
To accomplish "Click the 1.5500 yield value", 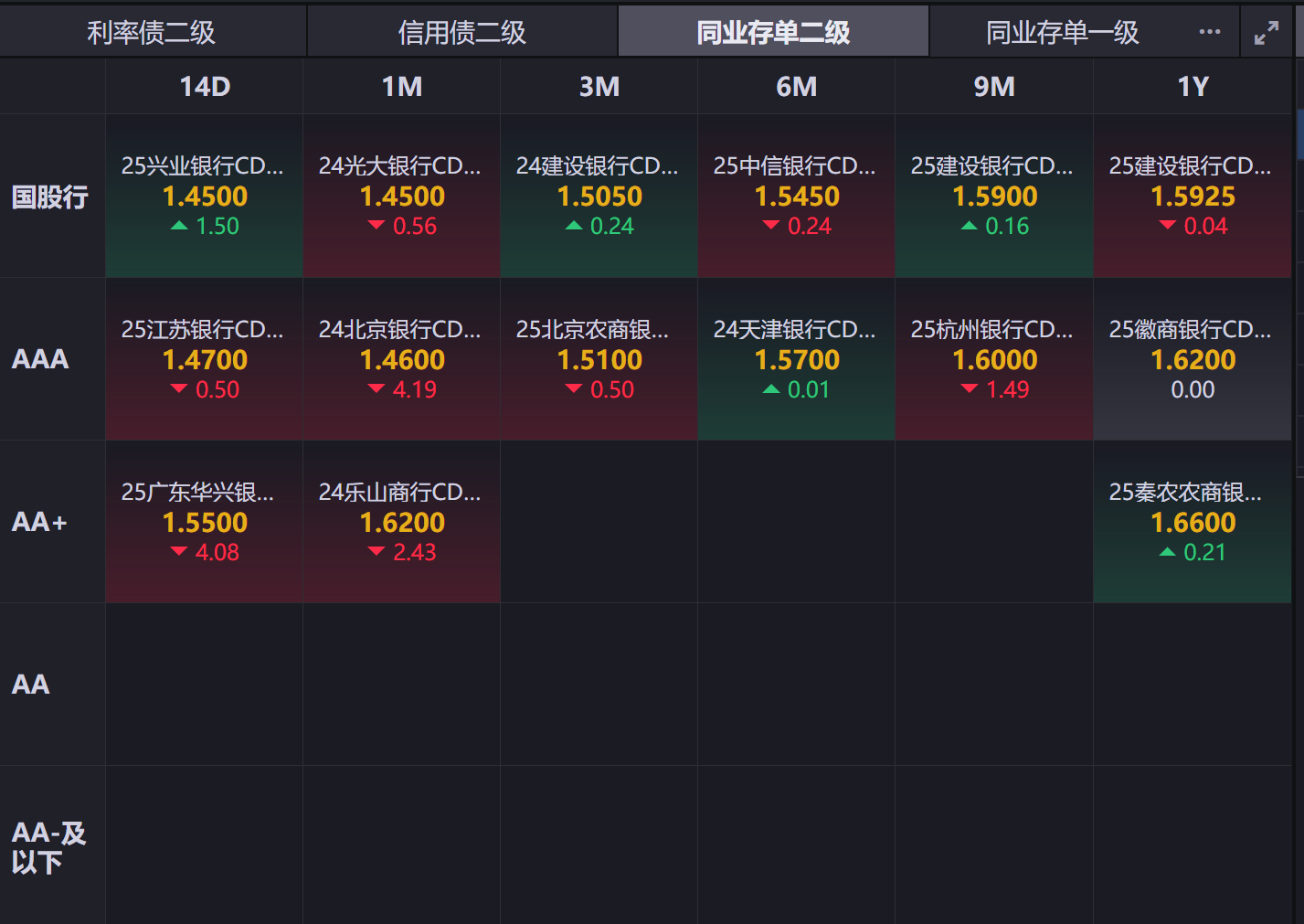I will 205,523.
